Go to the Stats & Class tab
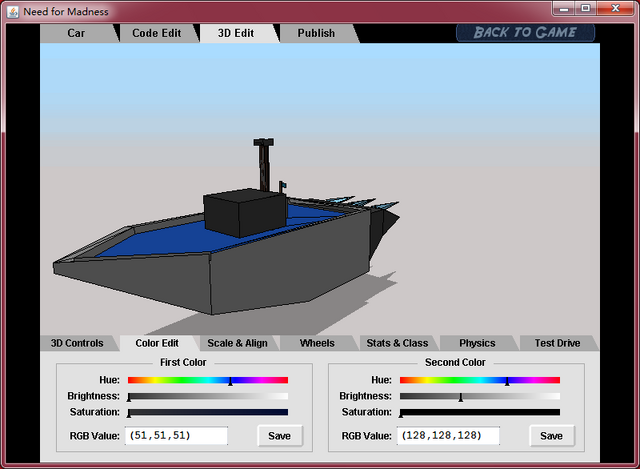This screenshot has width=640, height=469. pyautogui.click(x=397, y=343)
